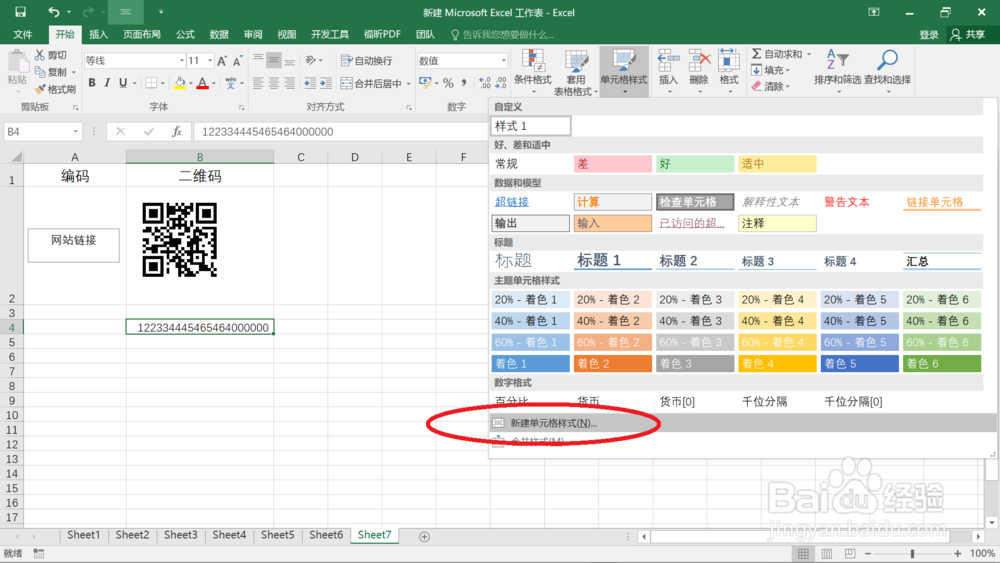Click the Conditional Formatting icon
Viewport: 1000px width, 563px height.
pos(533,61)
